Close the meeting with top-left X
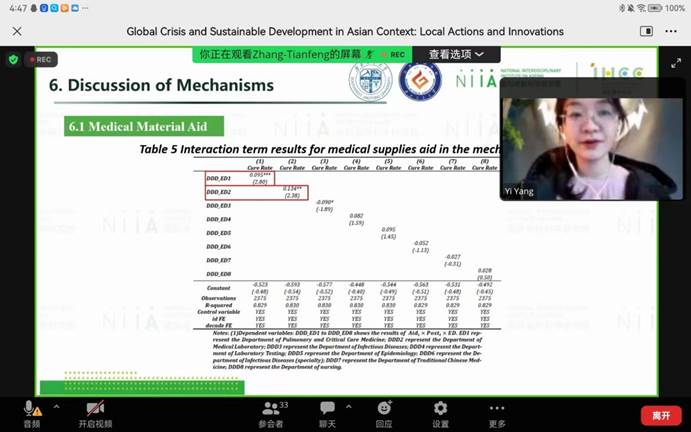The width and height of the screenshot is (691, 432). coord(17,32)
